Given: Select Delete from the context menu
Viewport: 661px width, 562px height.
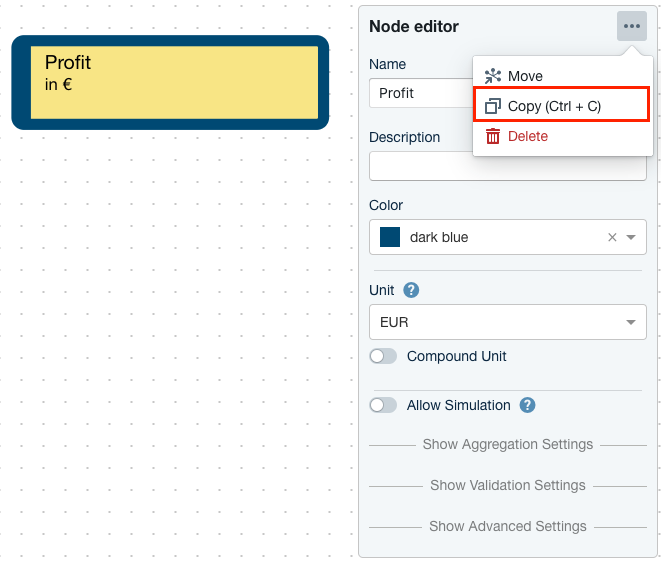Looking at the screenshot, I should click(x=528, y=136).
